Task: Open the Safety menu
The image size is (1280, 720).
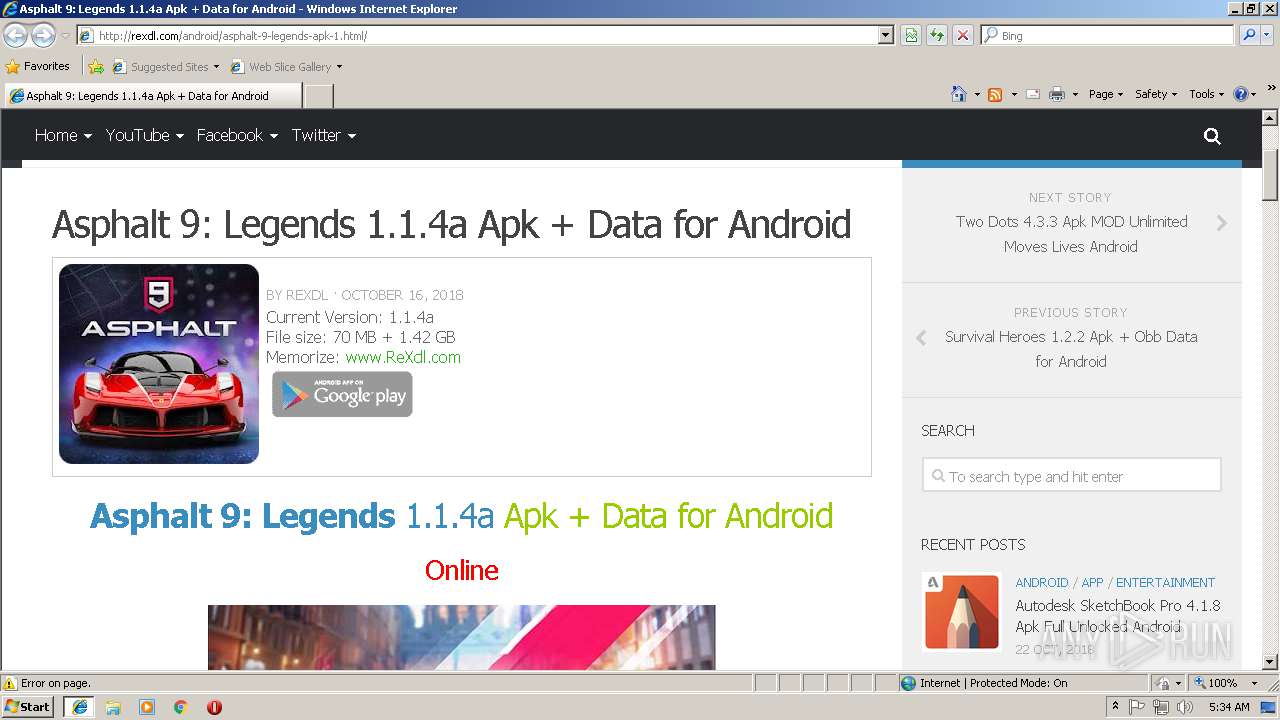Action: [x=1156, y=94]
